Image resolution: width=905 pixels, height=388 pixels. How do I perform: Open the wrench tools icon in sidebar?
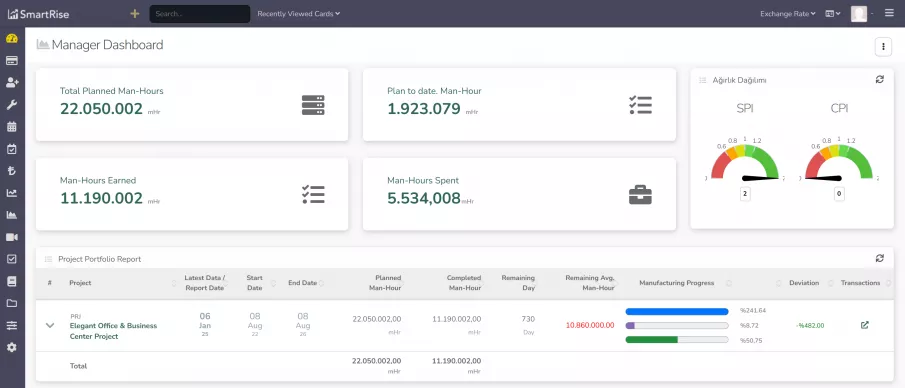pyautogui.click(x=12, y=105)
